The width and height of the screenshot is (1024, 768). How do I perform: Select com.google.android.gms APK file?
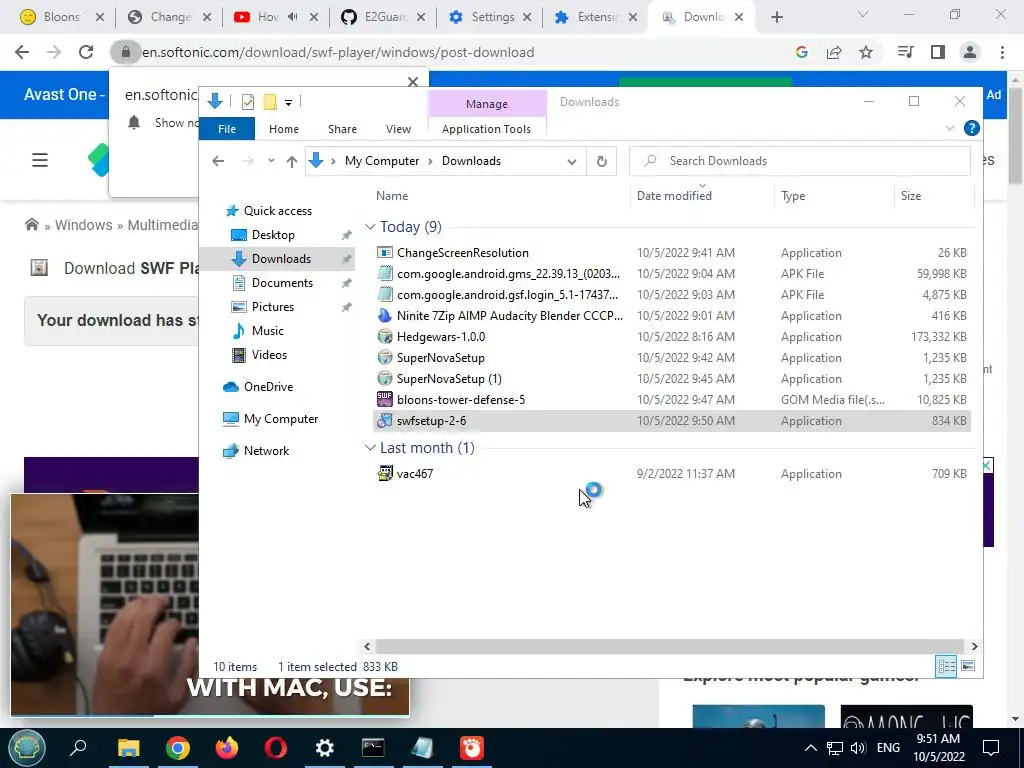point(508,274)
